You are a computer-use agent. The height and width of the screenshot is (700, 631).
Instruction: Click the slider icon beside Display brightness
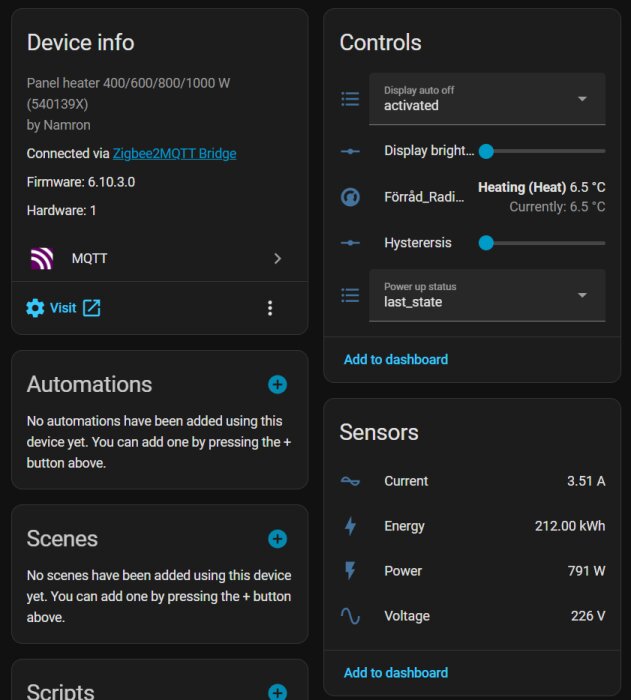point(350,151)
